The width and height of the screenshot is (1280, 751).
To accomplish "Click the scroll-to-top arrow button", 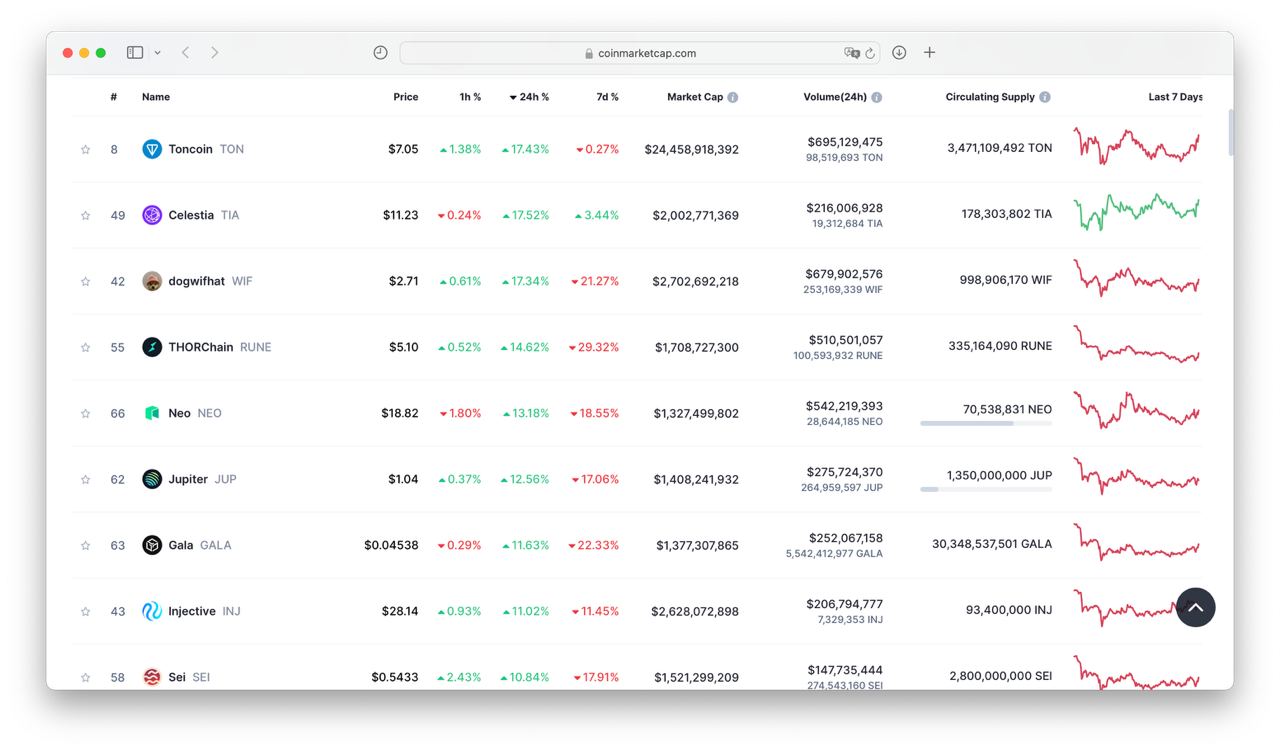I will 1195,607.
